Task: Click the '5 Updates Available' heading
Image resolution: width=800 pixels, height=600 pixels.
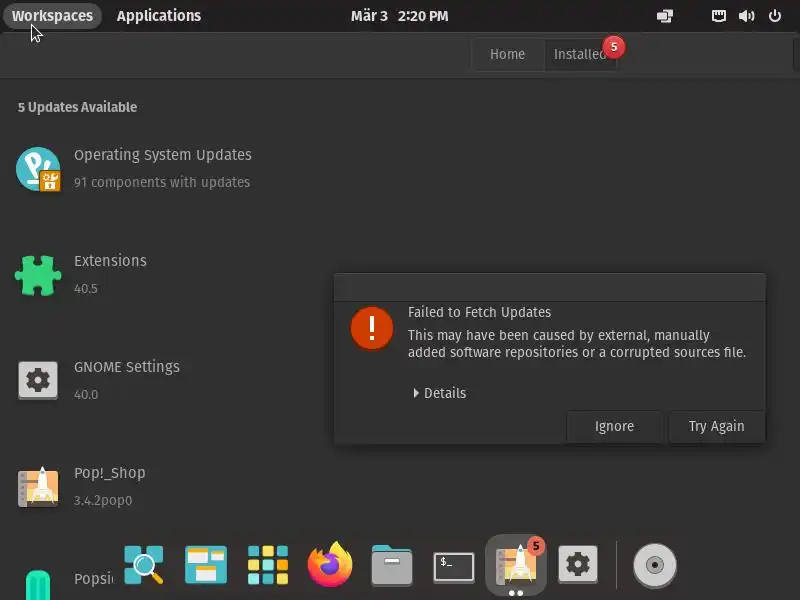Action: click(78, 107)
